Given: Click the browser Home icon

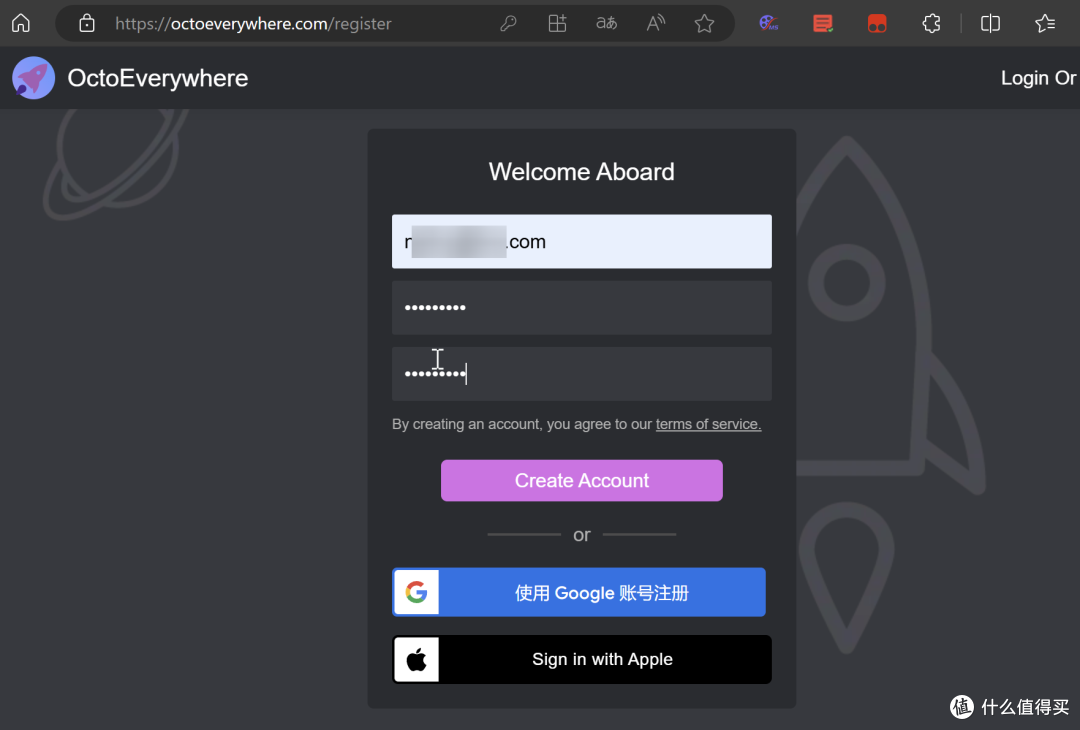Looking at the screenshot, I should pos(21,23).
